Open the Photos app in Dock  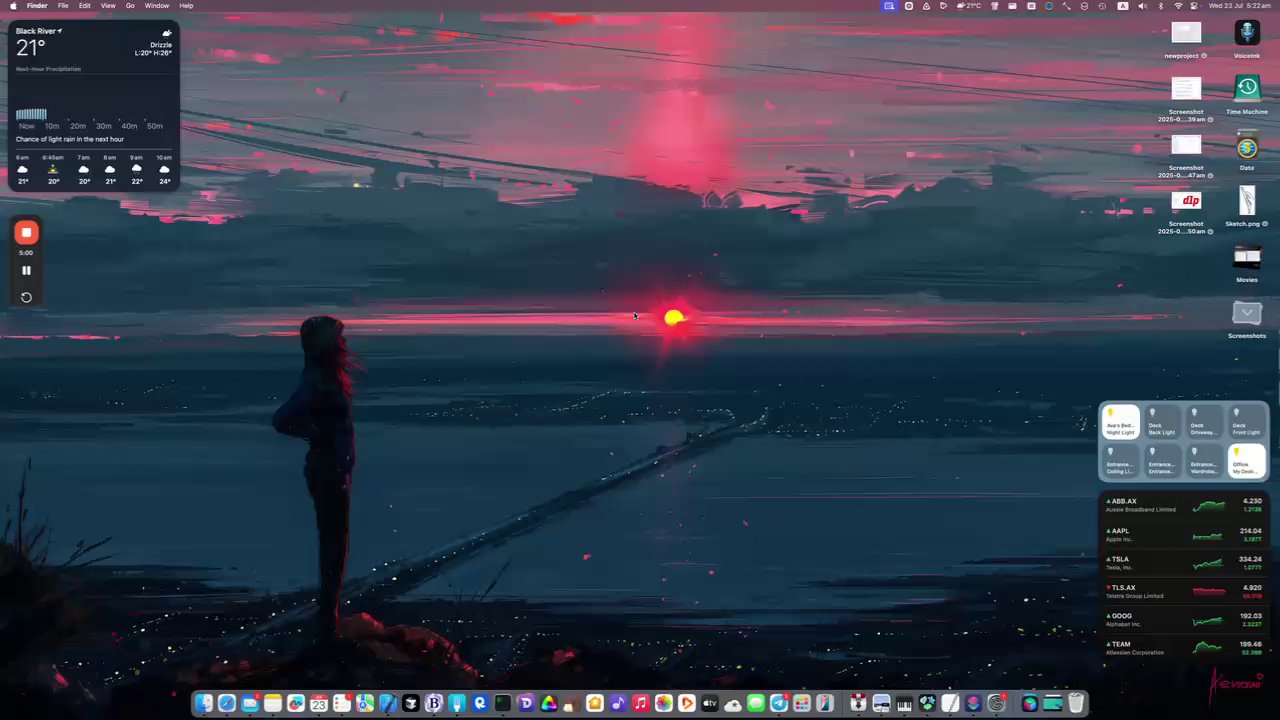(x=664, y=703)
